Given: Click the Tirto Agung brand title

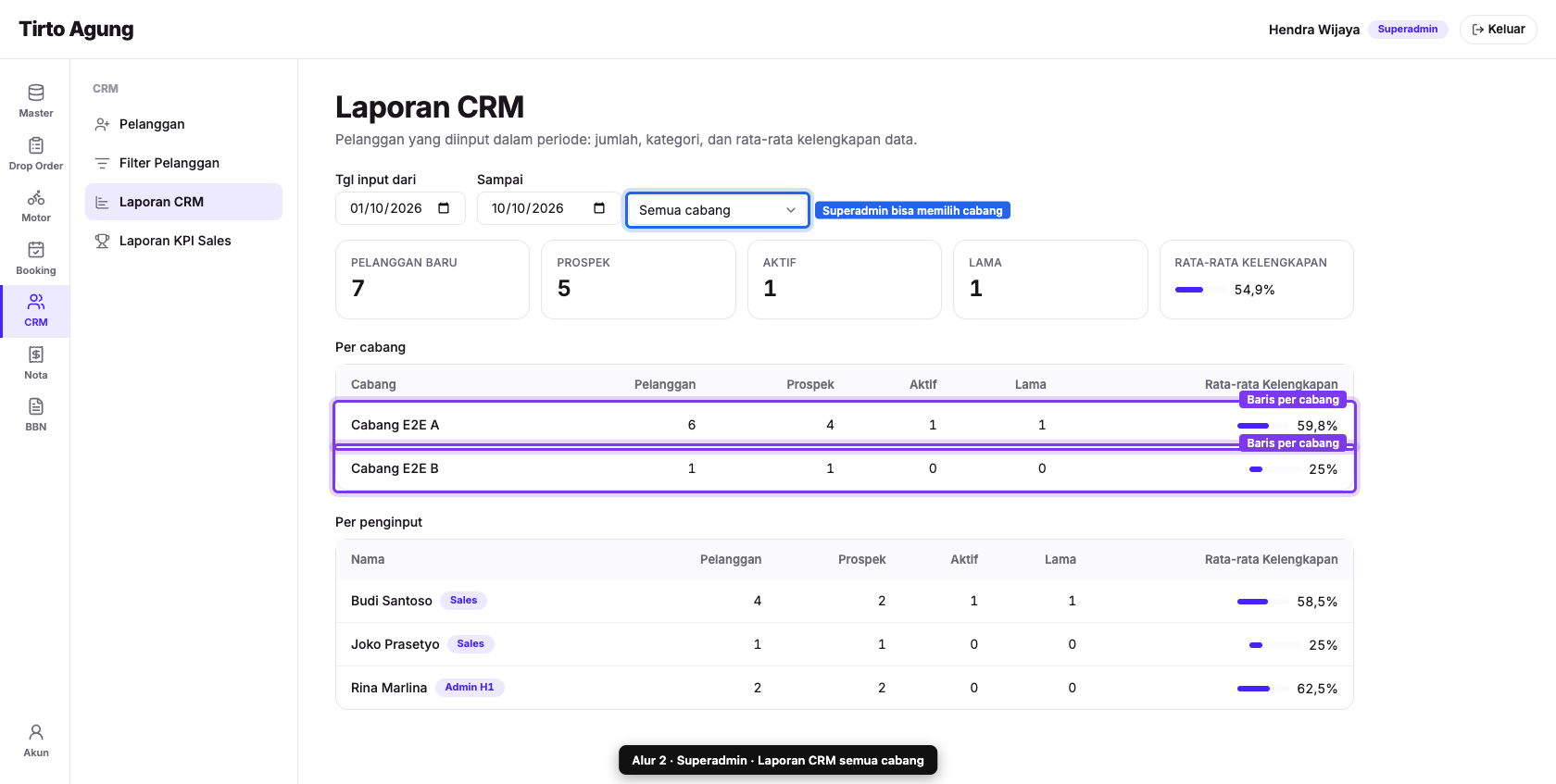Looking at the screenshot, I should click(x=76, y=30).
